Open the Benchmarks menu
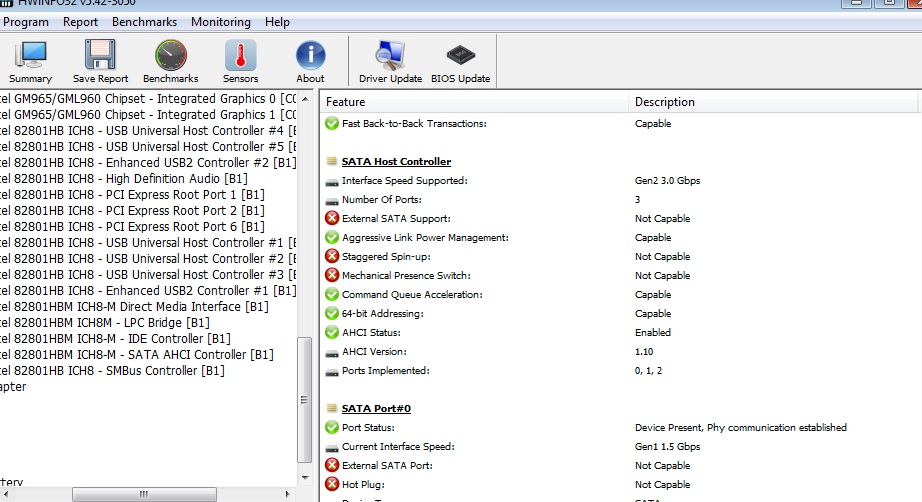This screenshot has width=922, height=502. pos(144,22)
